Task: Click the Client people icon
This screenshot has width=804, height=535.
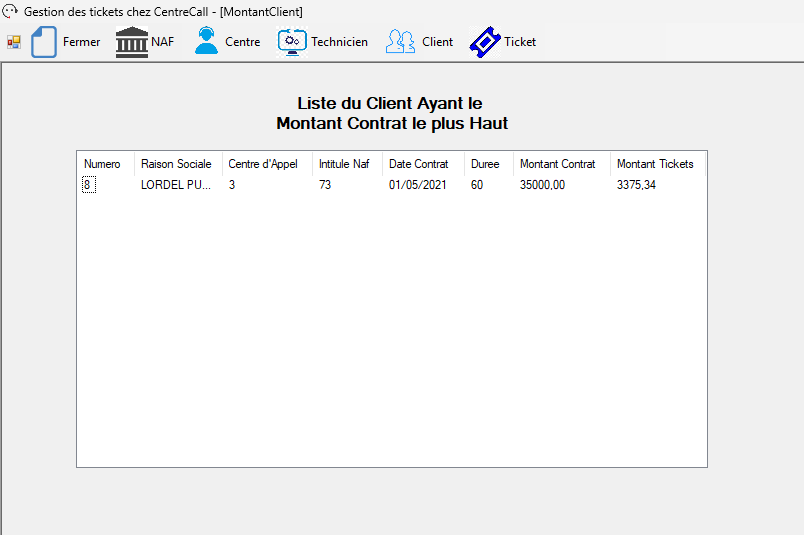Action: [400, 42]
